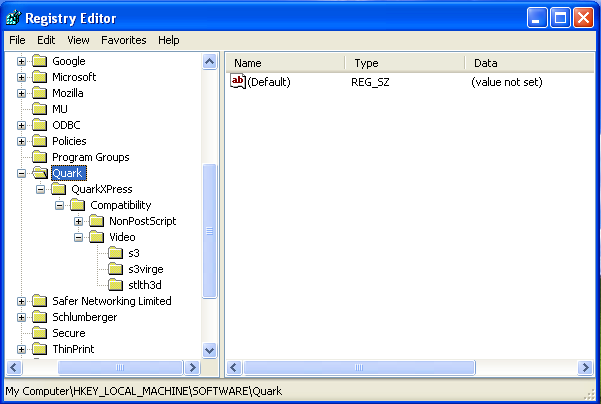Maximize the Registry Editor window

tap(560, 18)
